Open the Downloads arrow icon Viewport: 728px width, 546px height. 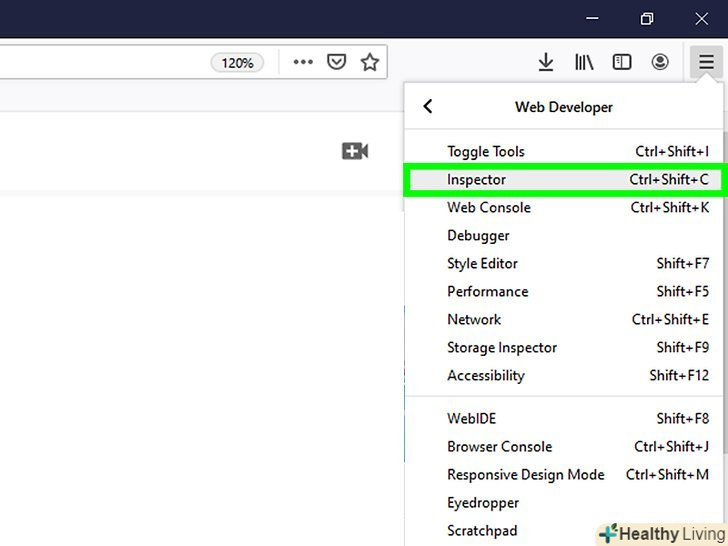546,62
